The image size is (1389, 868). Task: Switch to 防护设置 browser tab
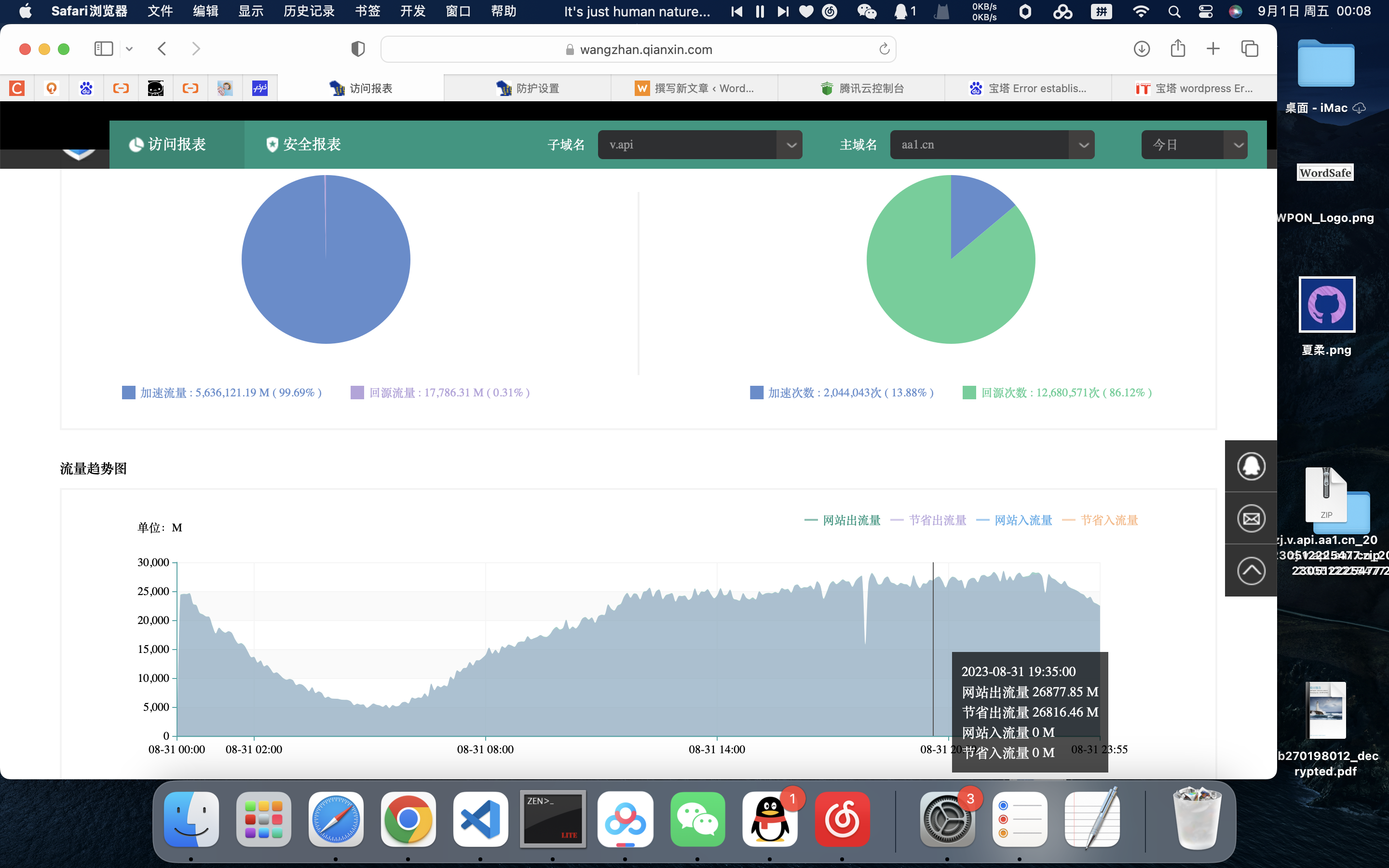pos(527,88)
